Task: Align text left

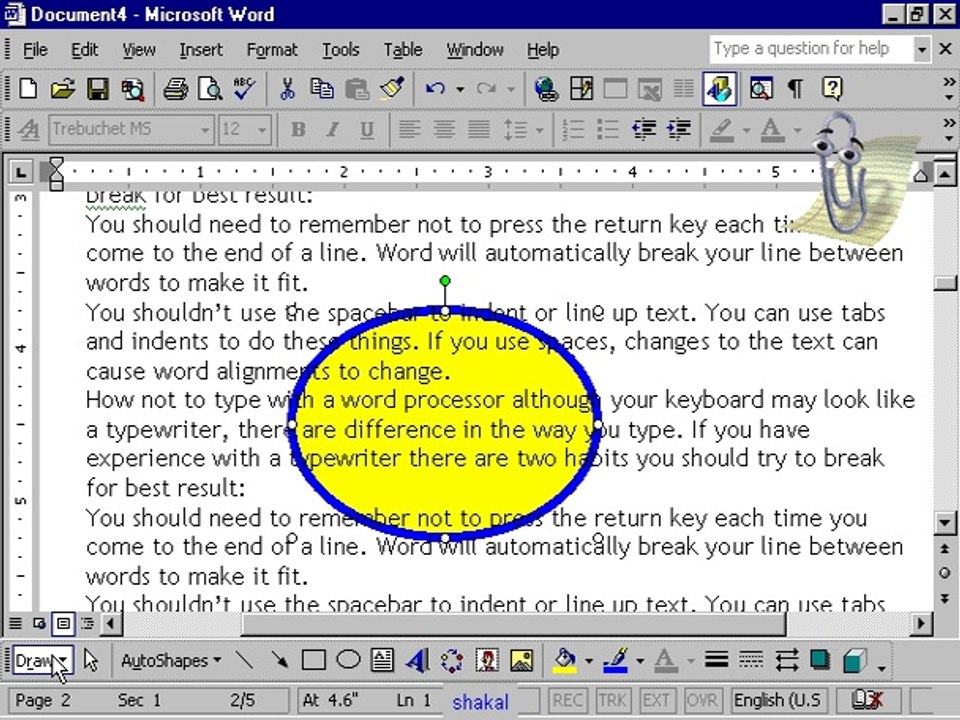Action: [410, 130]
